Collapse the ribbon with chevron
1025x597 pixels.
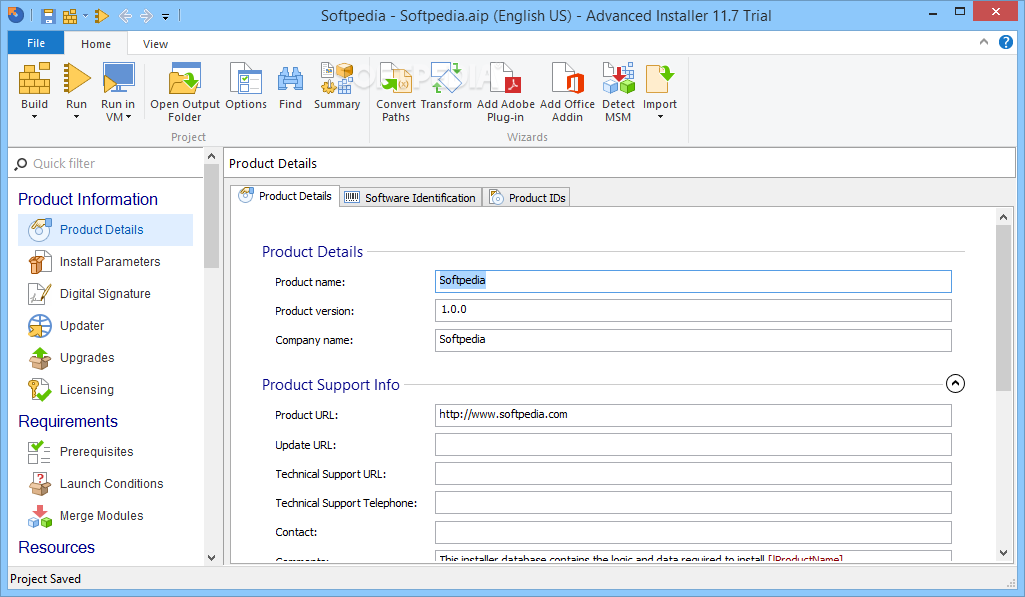coord(983,42)
